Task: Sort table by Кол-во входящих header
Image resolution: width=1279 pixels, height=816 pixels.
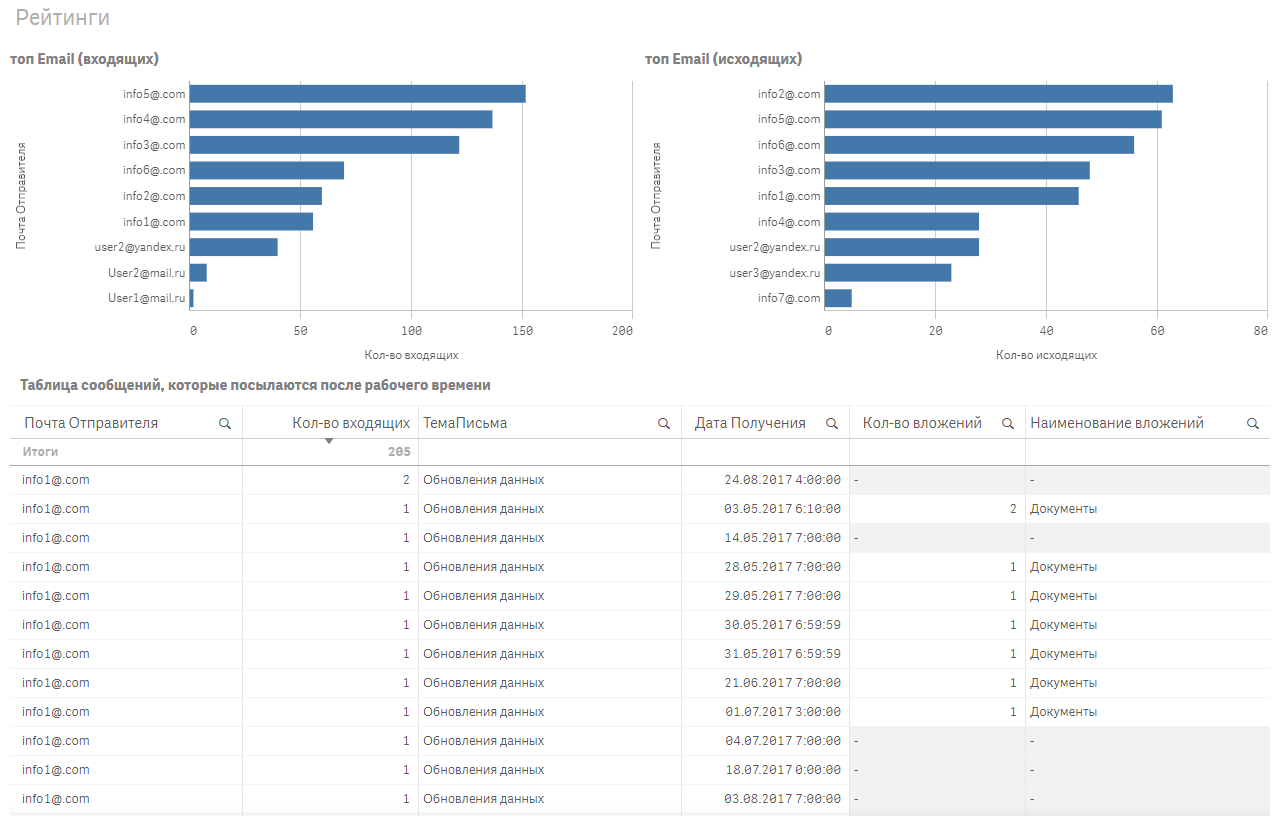Action: coord(351,423)
